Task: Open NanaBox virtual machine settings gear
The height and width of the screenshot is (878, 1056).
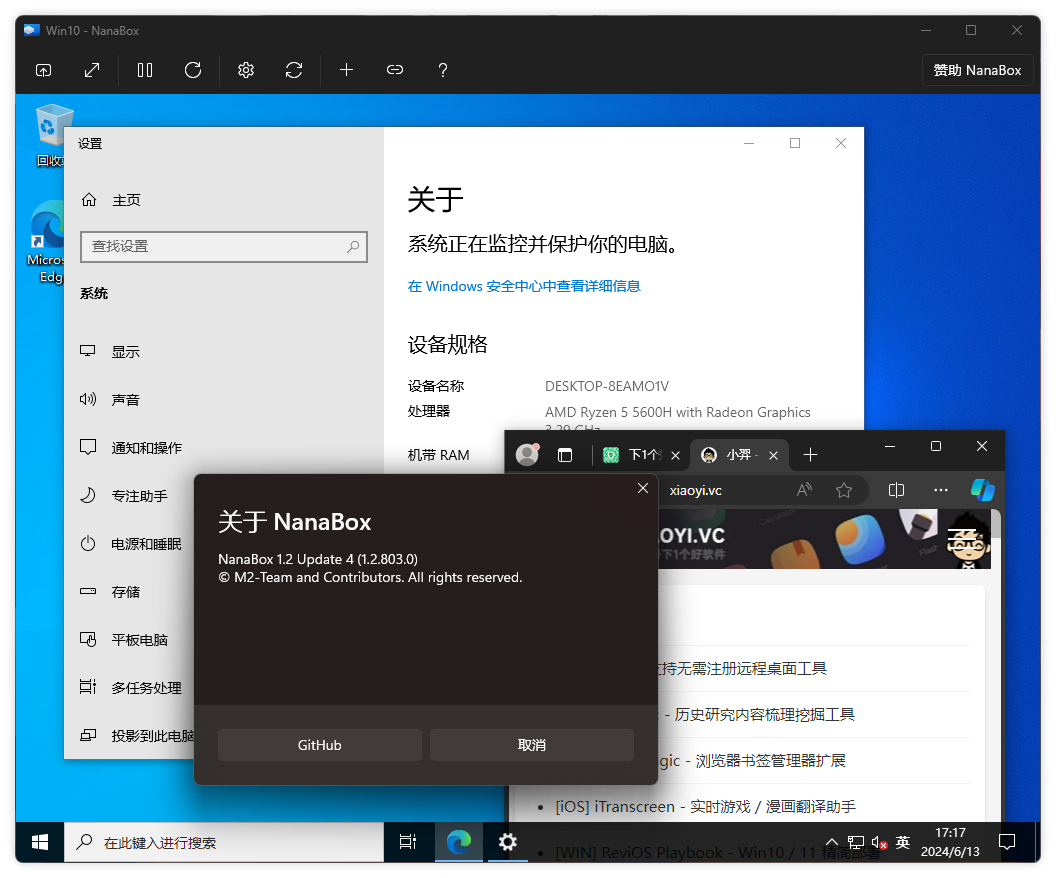Action: (x=246, y=70)
